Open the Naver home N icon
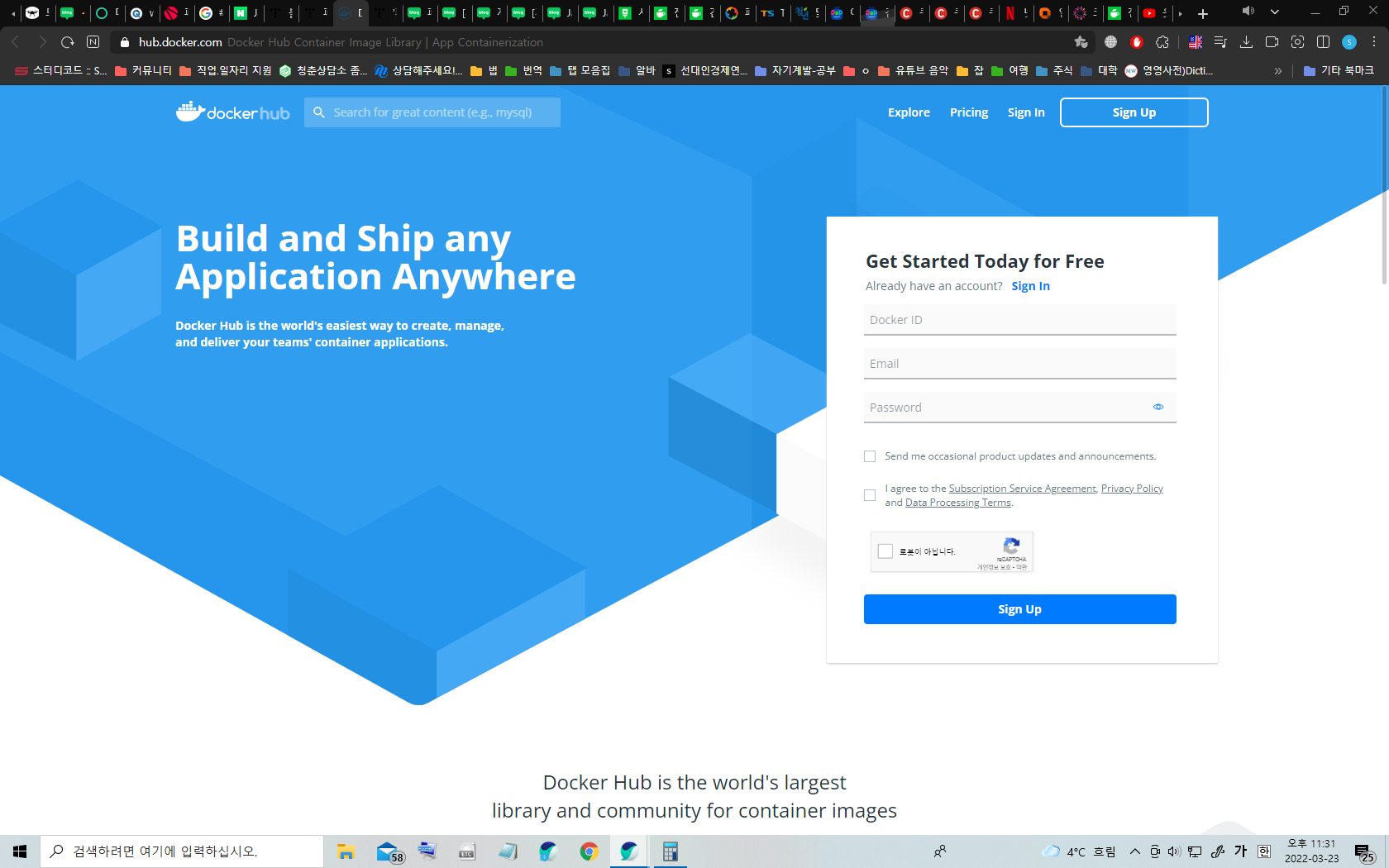Image resolution: width=1389 pixels, height=868 pixels. [93, 42]
